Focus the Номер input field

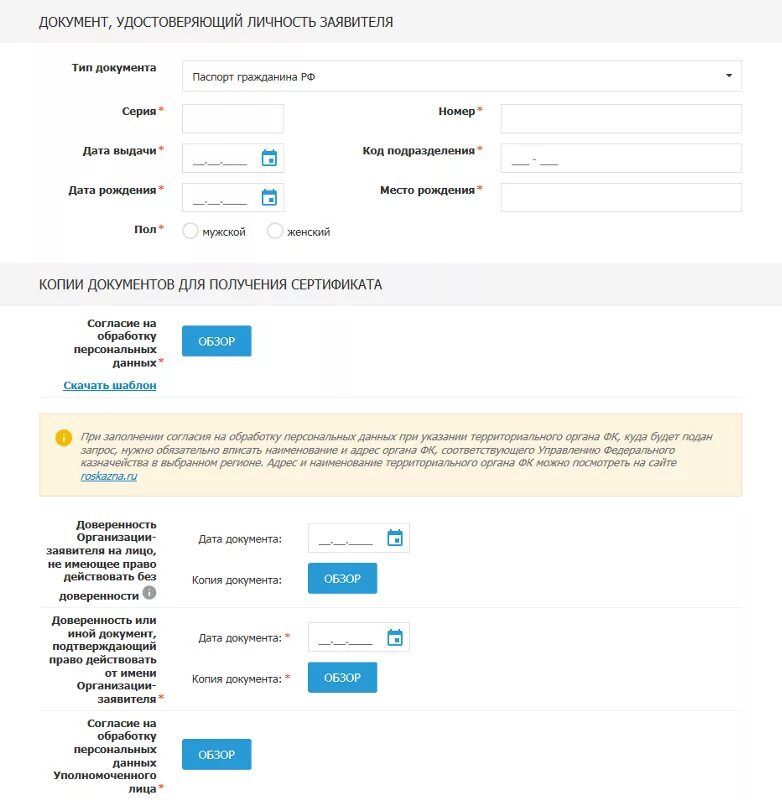621,119
